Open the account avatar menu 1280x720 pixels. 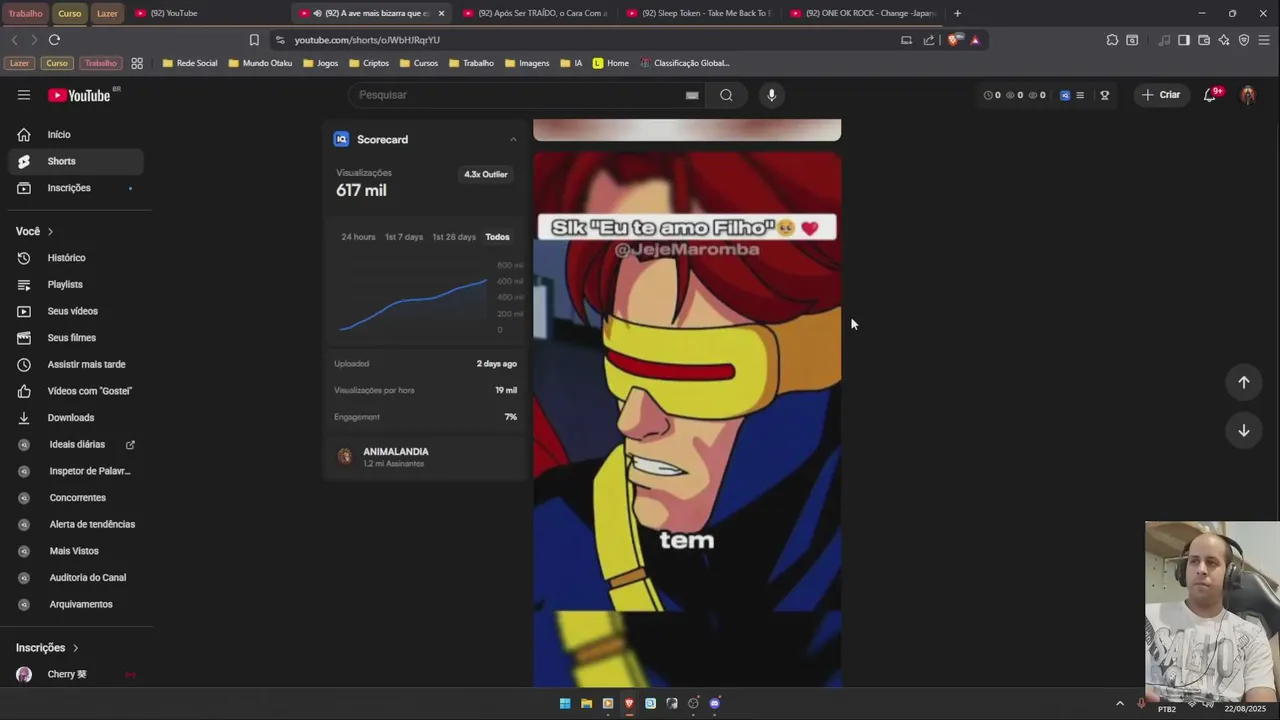[1248, 95]
